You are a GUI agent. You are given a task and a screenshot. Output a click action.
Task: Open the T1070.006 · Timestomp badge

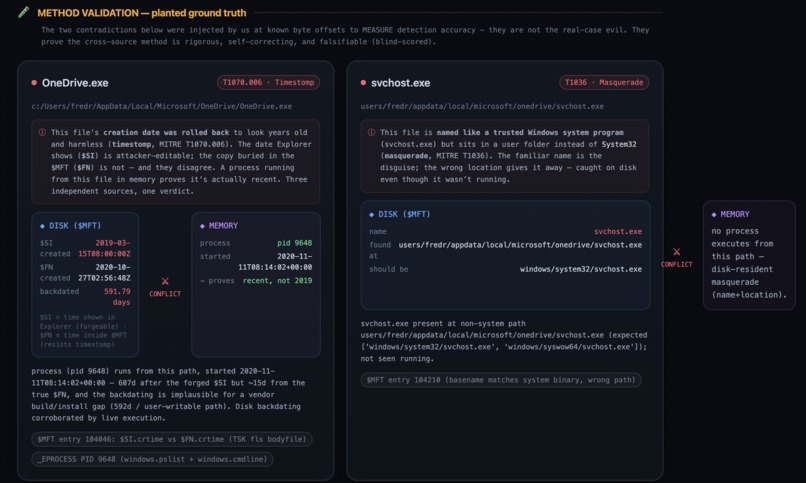268,82
